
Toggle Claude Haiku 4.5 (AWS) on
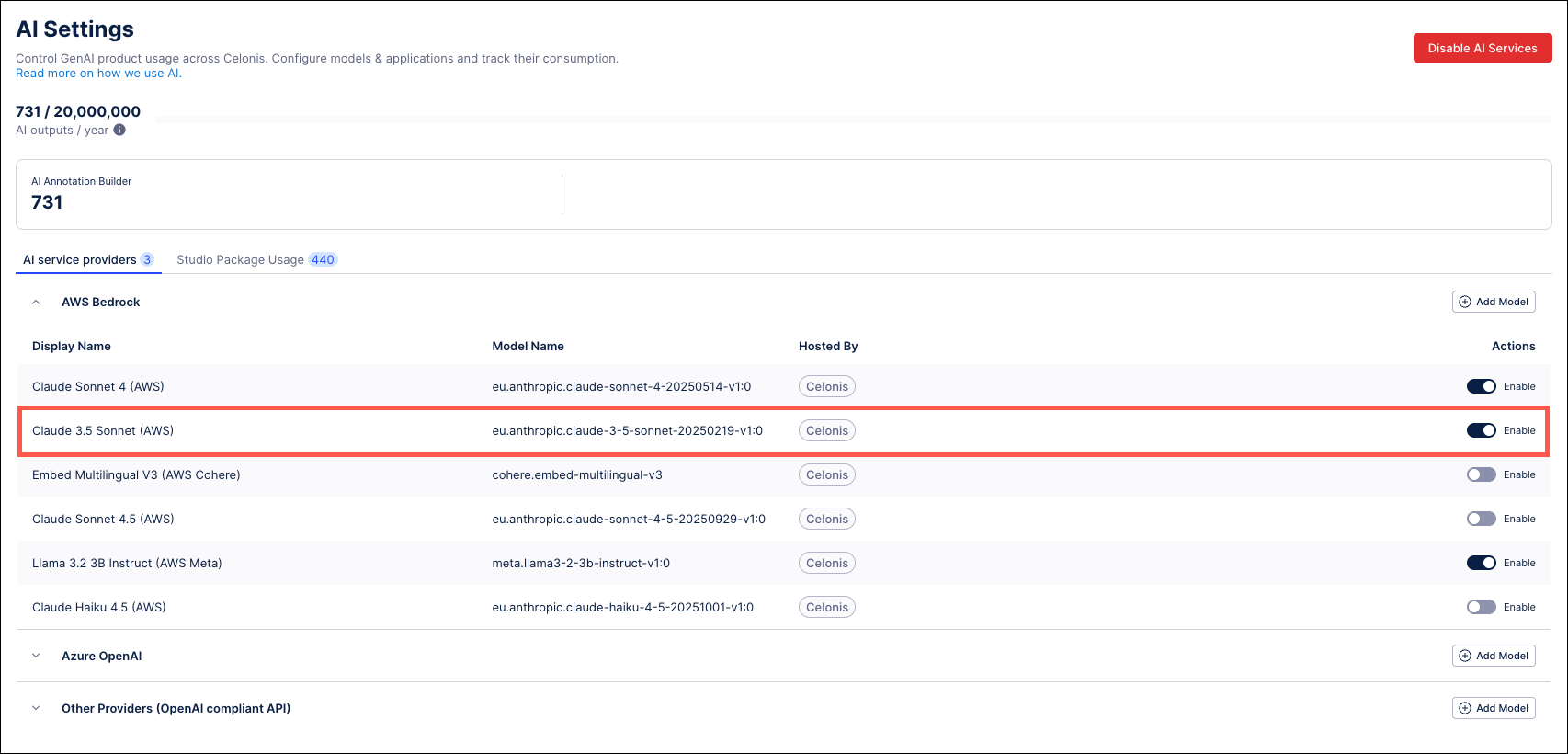(x=1481, y=607)
